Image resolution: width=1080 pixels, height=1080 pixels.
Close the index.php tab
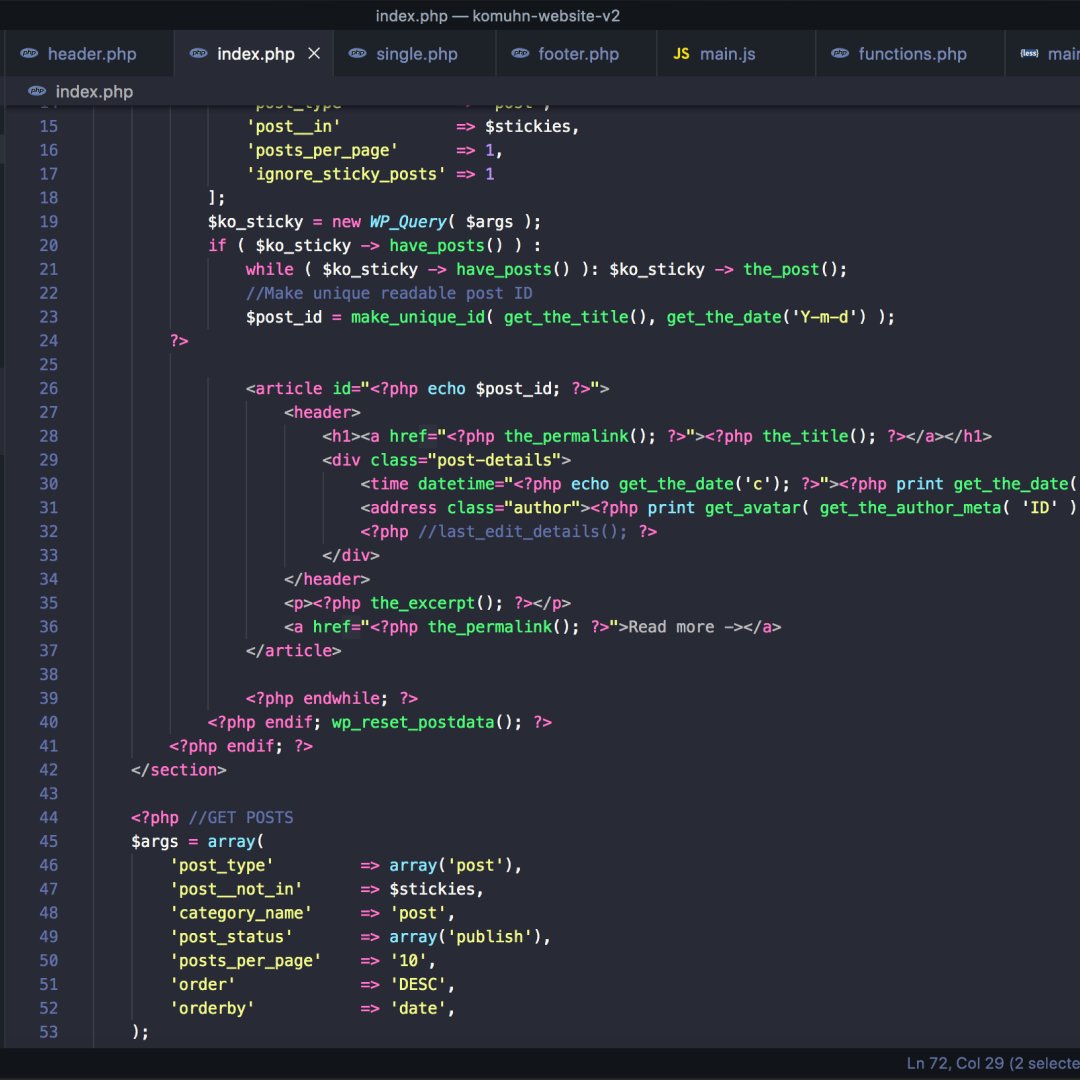coord(314,53)
